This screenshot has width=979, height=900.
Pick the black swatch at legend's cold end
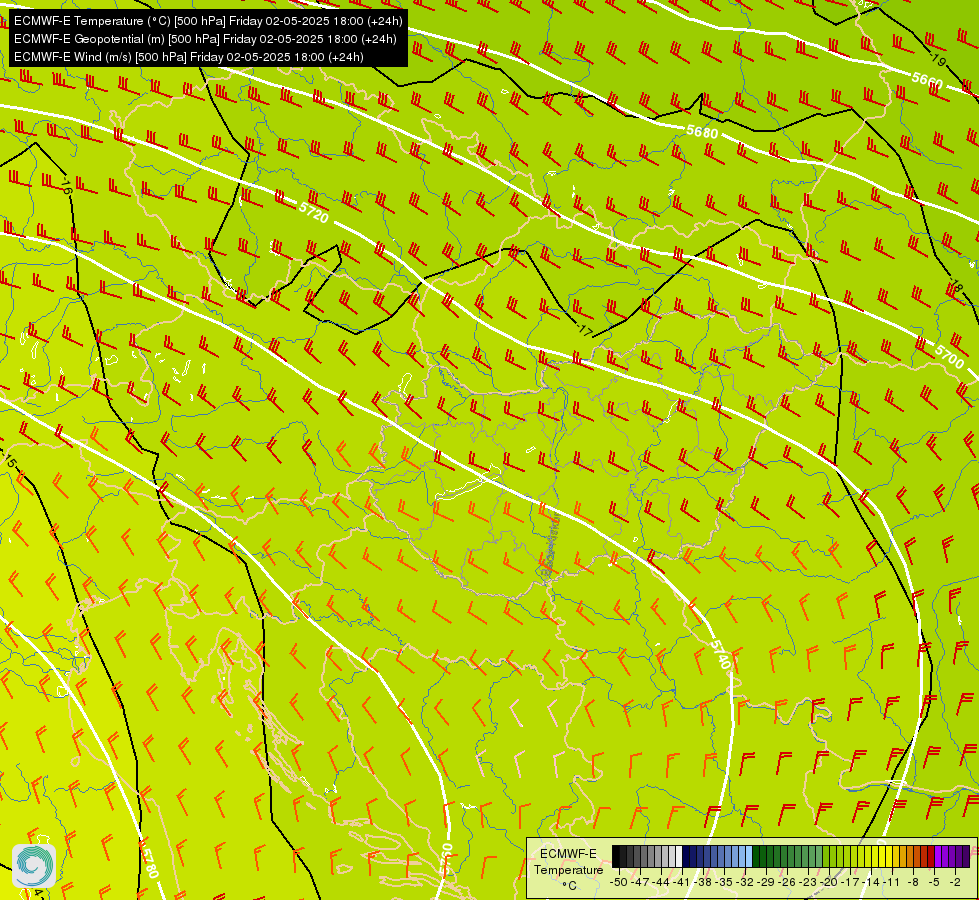pos(616,856)
